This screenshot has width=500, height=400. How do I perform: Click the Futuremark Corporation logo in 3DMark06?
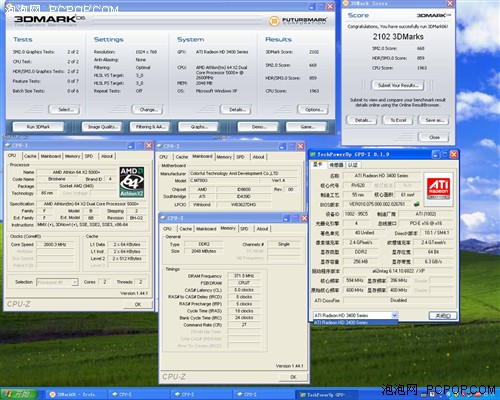(298, 21)
